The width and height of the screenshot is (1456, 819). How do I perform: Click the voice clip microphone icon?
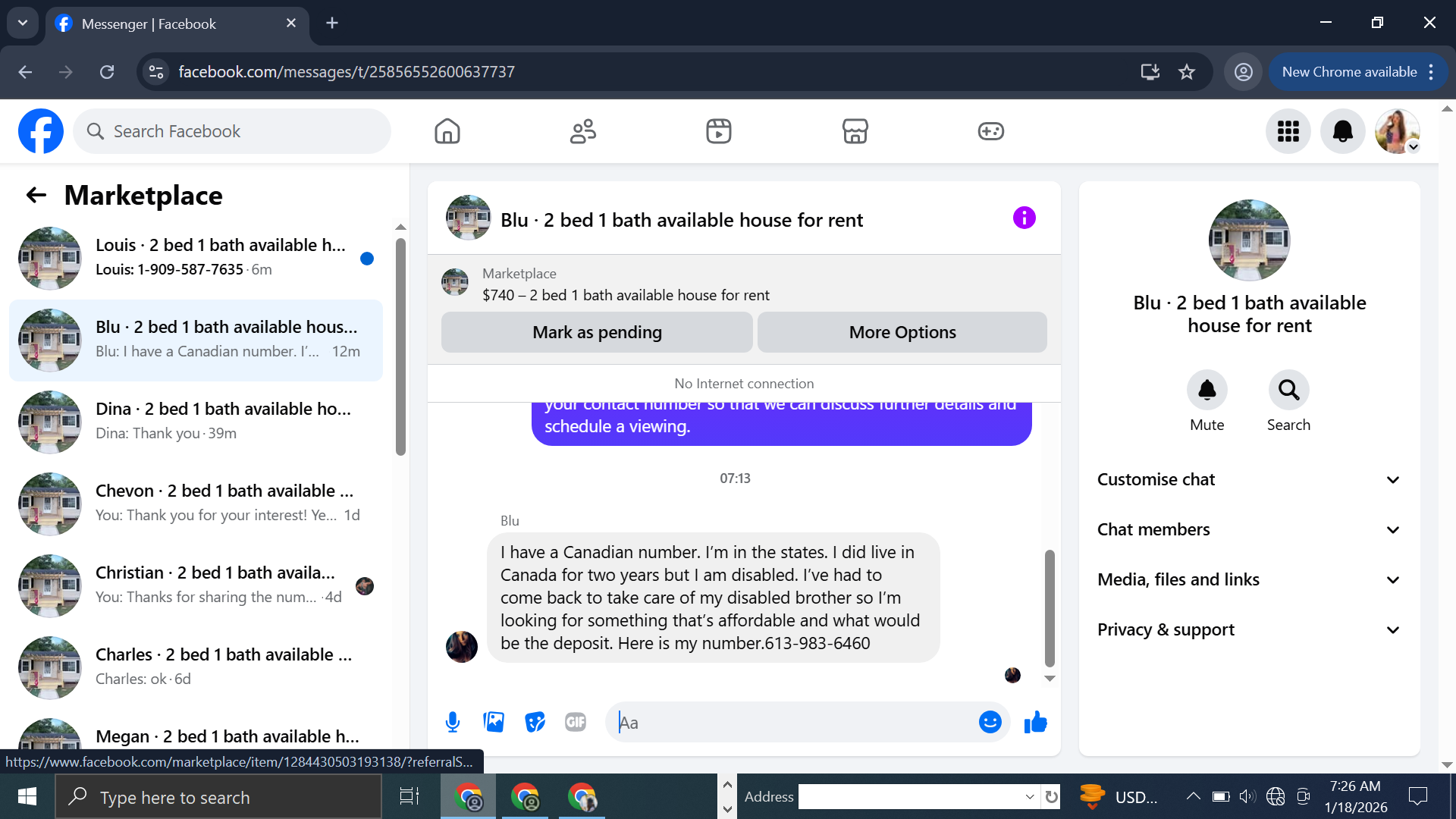[453, 722]
